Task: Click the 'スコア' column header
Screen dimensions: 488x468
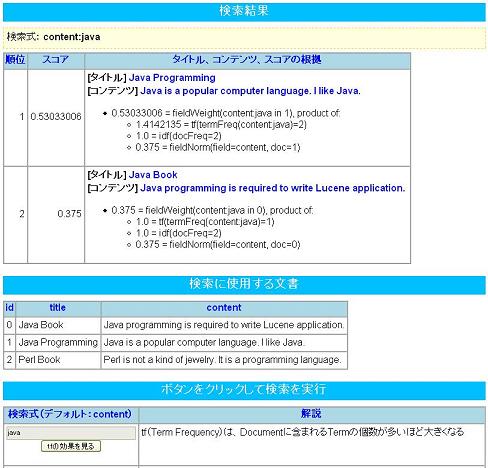Action: pyautogui.click(x=56, y=60)
